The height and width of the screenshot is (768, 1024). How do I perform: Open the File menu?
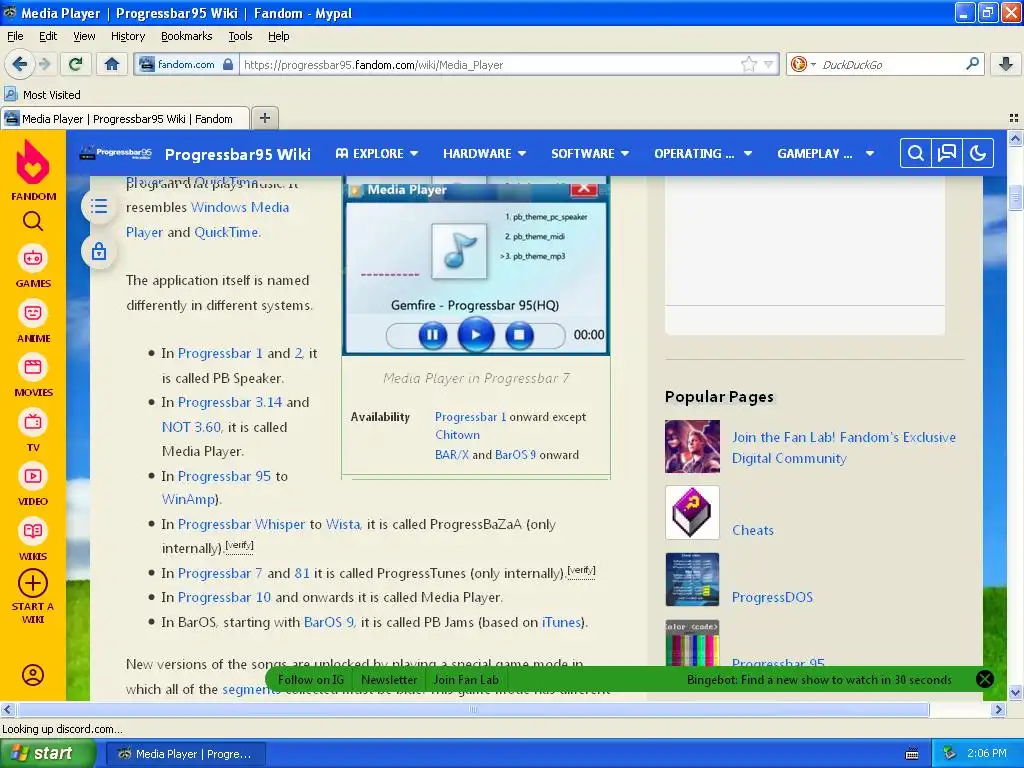pos(15,36)
